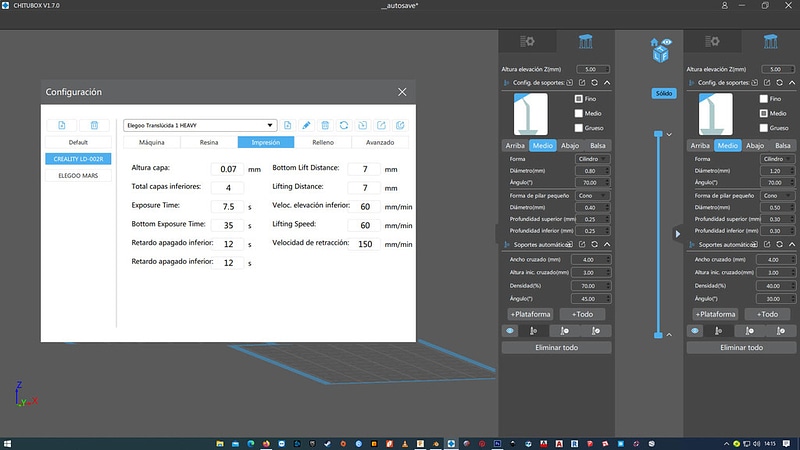
Task: Collapse Config. de soportes in right panel
Action: point(792,82)
